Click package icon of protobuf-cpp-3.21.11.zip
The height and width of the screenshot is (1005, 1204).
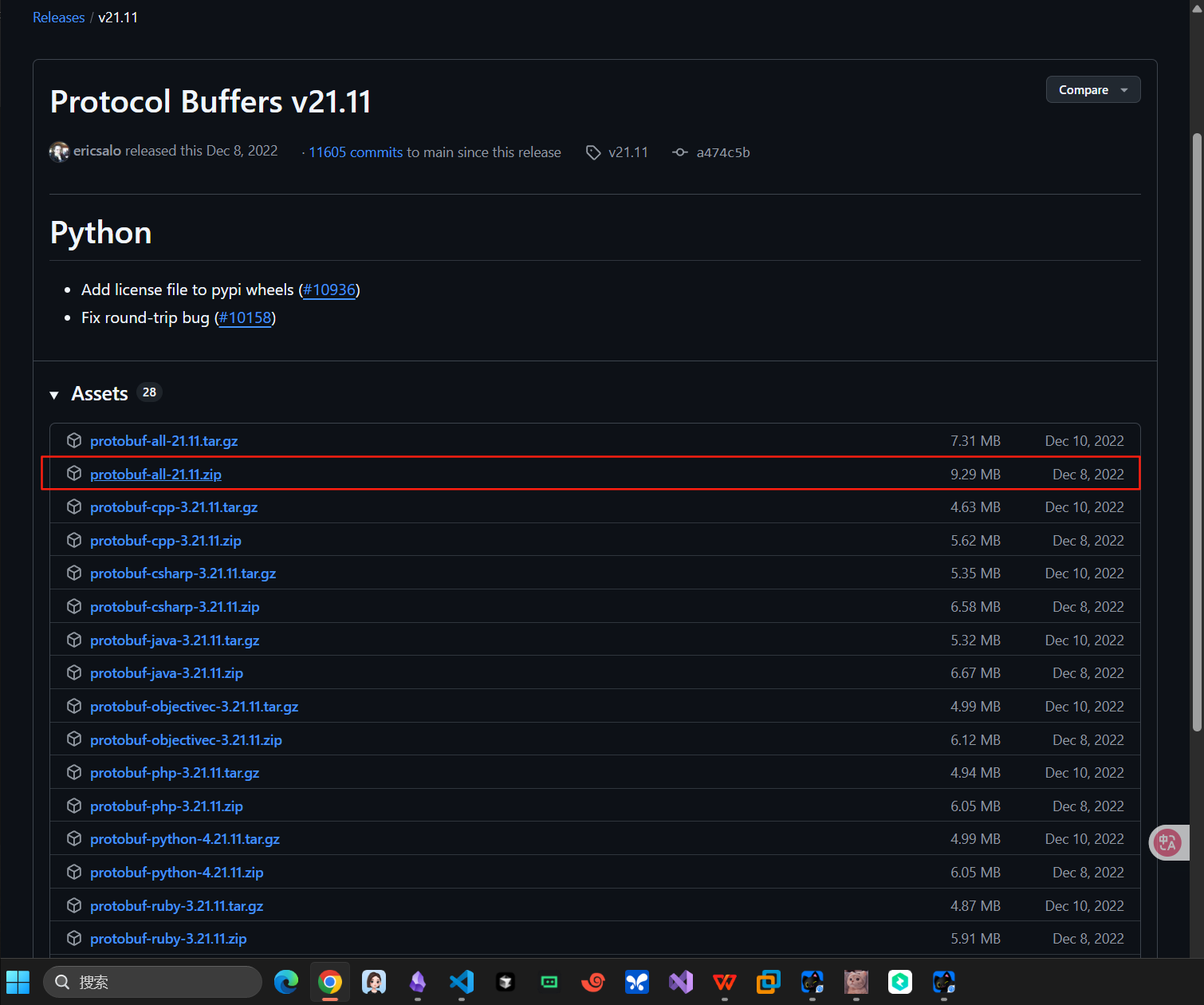(74, 540)
